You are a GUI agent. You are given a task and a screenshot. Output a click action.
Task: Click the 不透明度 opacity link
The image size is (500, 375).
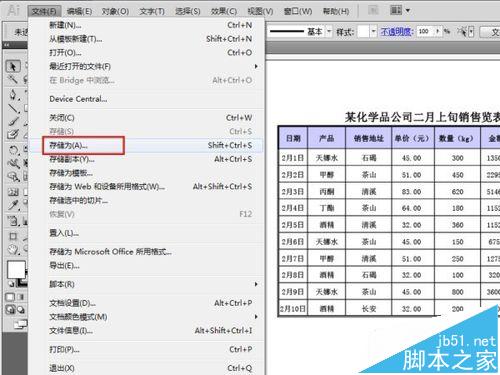click(x=397, y=32)
